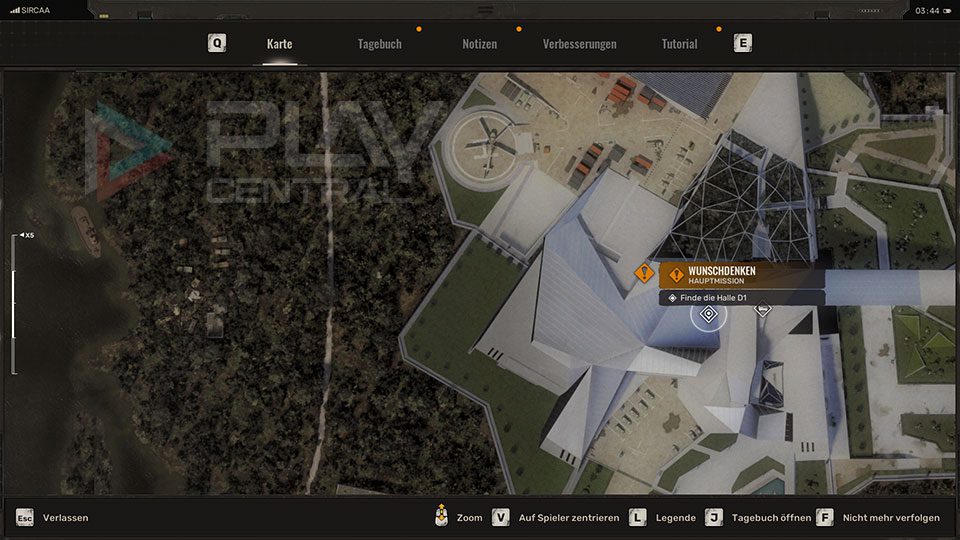Click 'Auf Spieler zentrieren' button
Viewport: 960px width, 540px height.
(x=555, y=518)
